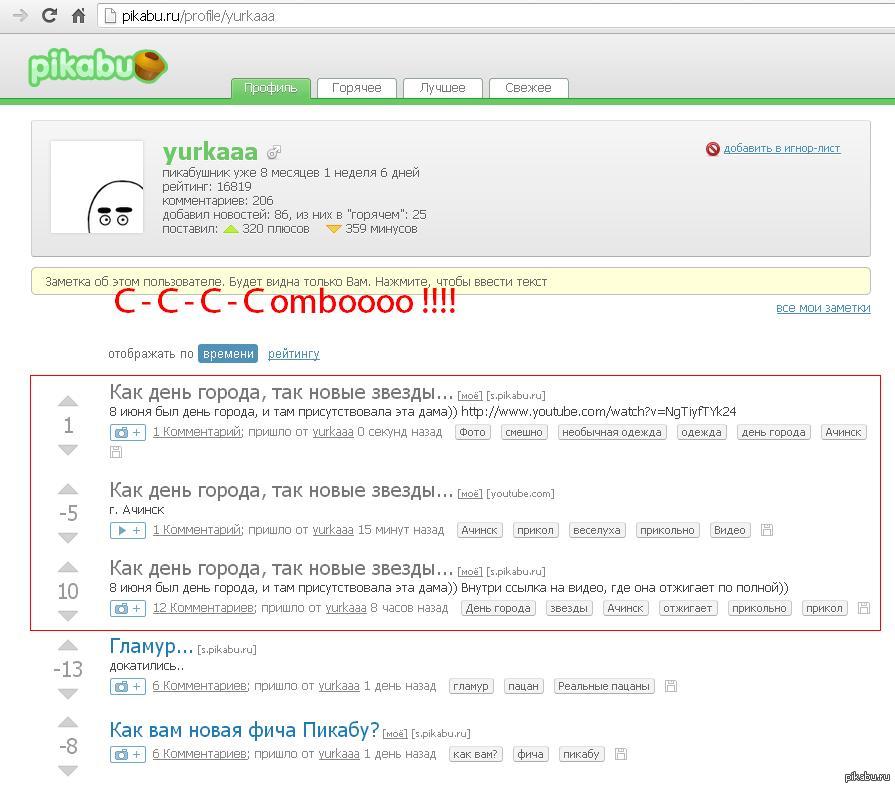Viewport: 895px width, 788px height.
Task: Upvote the post rated 10
Action: [68, 568]
